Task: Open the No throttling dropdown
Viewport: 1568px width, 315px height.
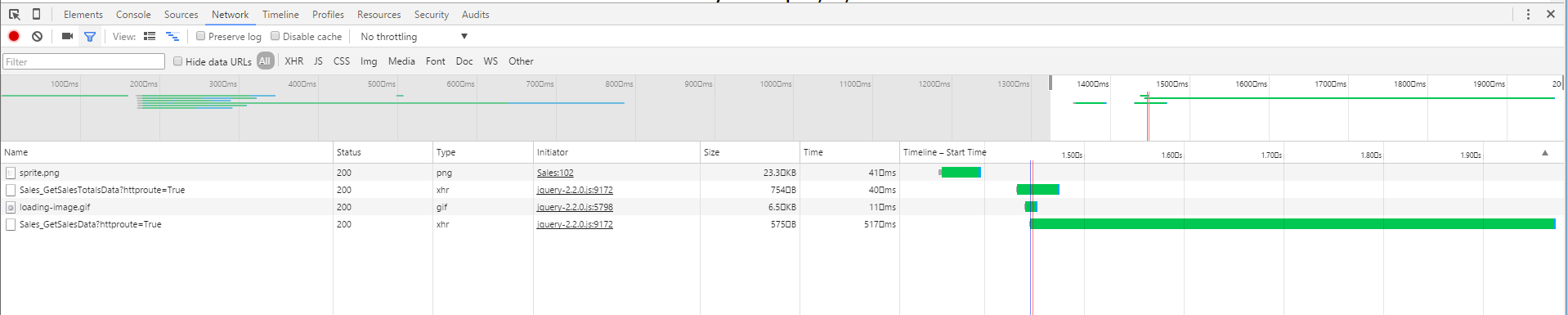Action: pyautogui.click(x=414, y=37)
